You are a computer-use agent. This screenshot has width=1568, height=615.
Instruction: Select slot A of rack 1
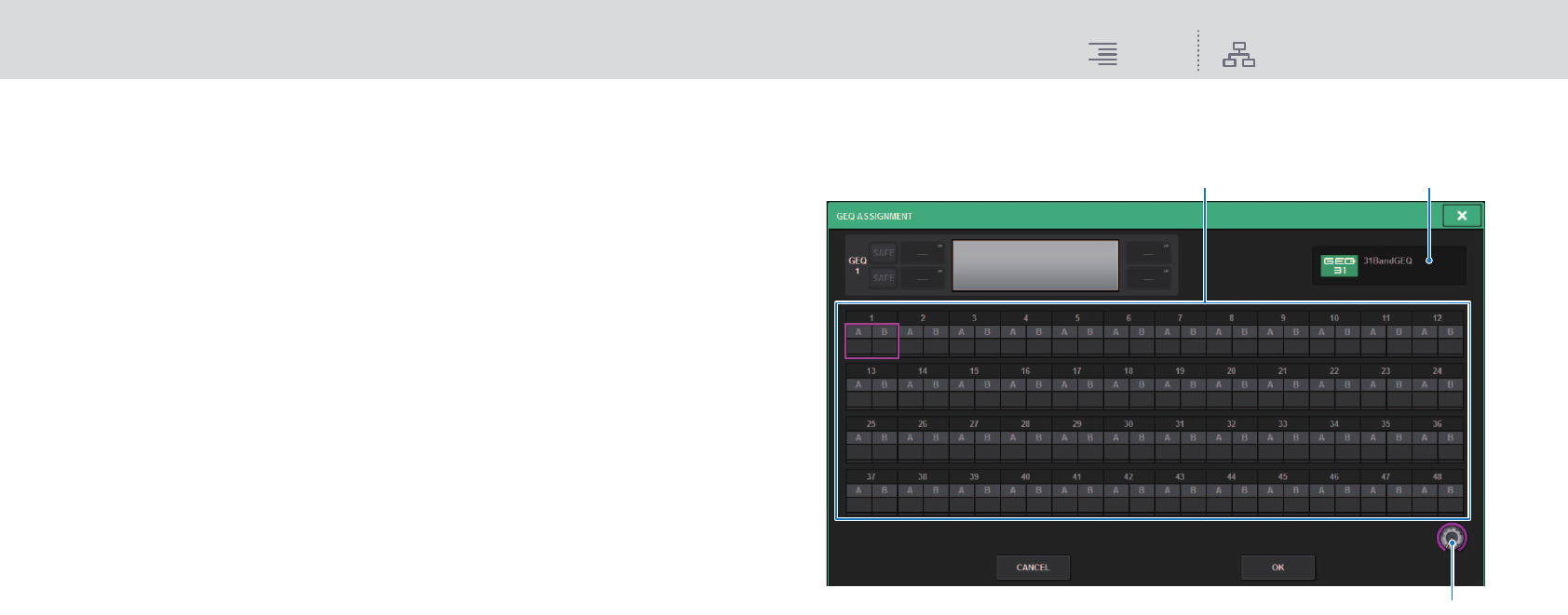pyautogui.click(x=858, y=341)
